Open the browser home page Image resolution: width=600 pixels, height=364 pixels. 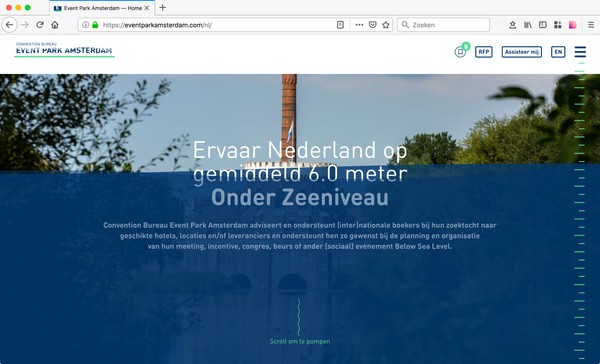coord(55,25)
